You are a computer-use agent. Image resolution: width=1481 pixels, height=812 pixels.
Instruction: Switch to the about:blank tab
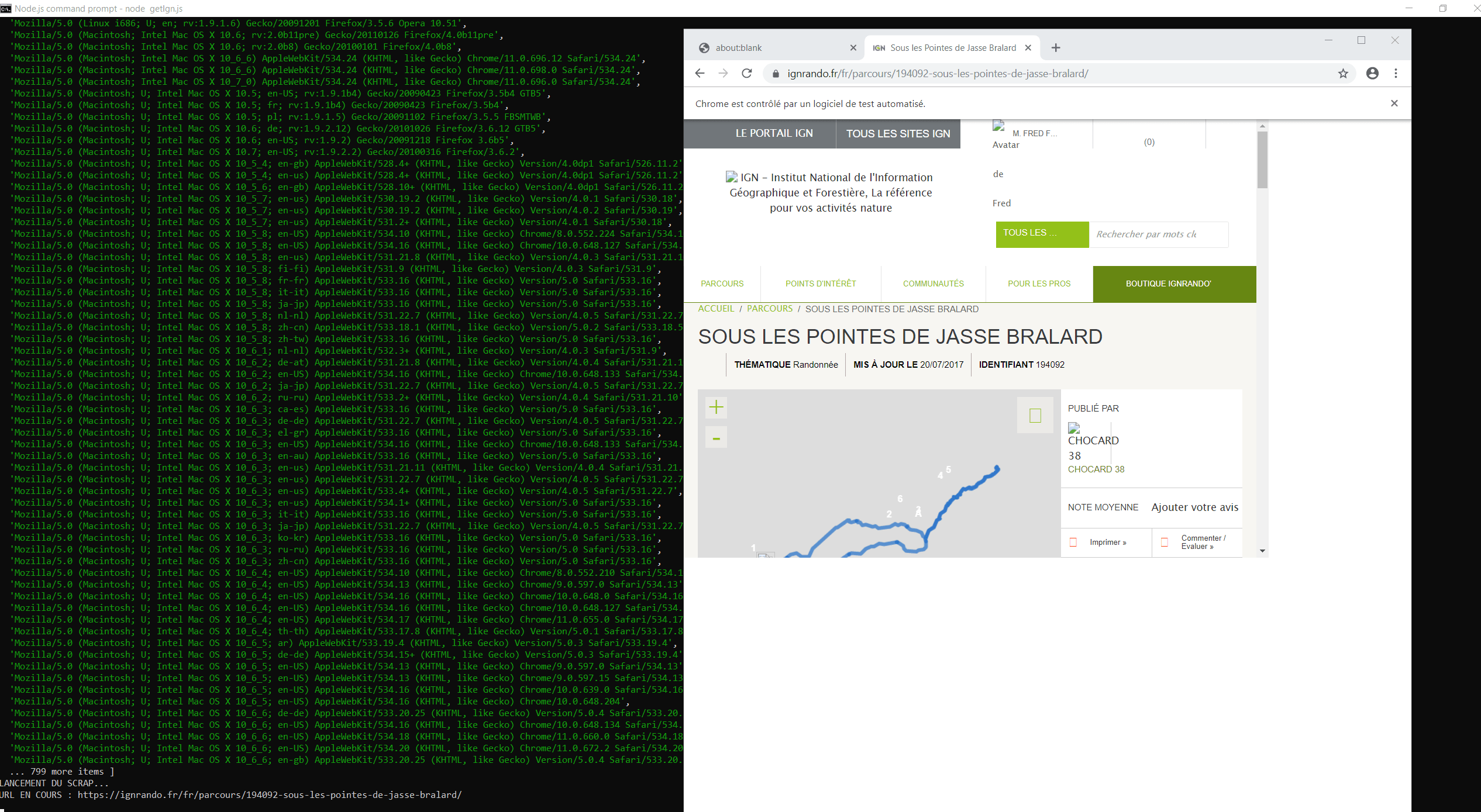coord(774,48)
